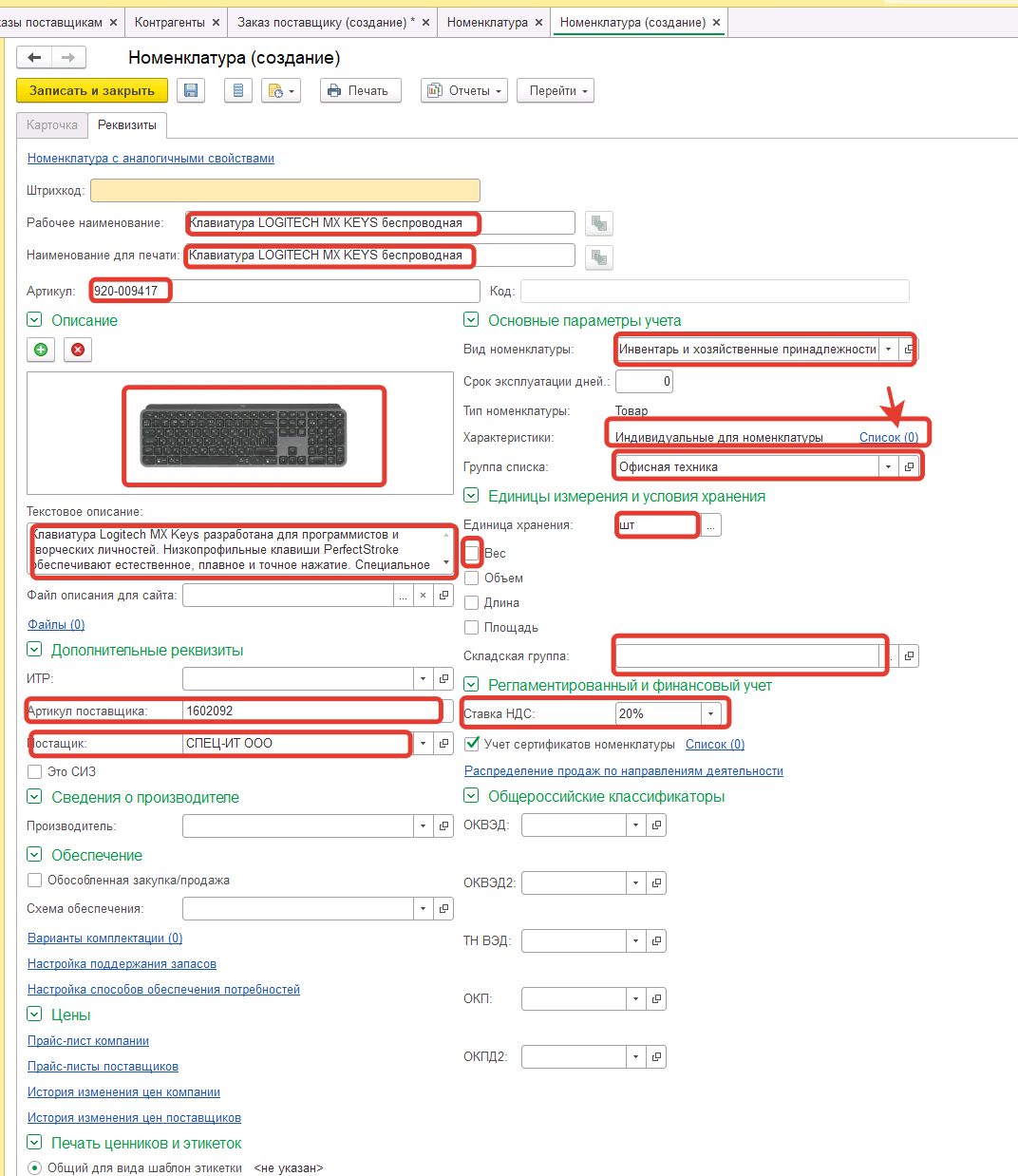Screen dimensions: 1018x1176
Task: Open the Поставщик field open-form icon
Action: (x=443, y=743)
